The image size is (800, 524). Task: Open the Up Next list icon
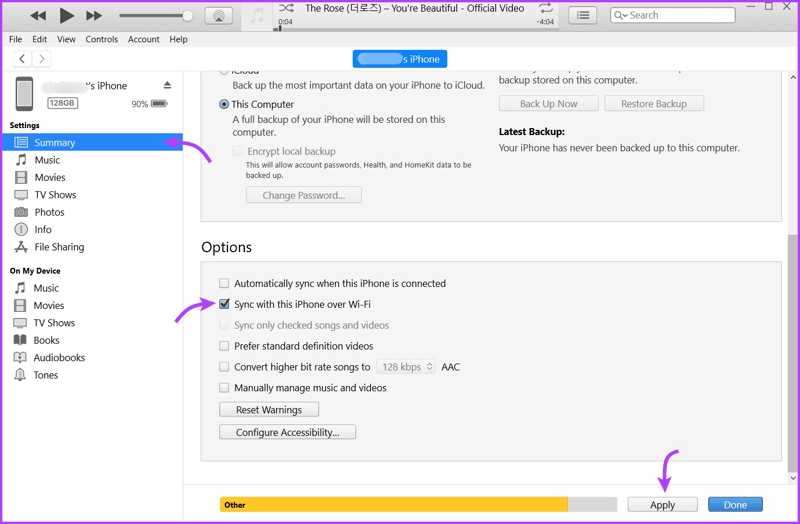tap(583, 15)
